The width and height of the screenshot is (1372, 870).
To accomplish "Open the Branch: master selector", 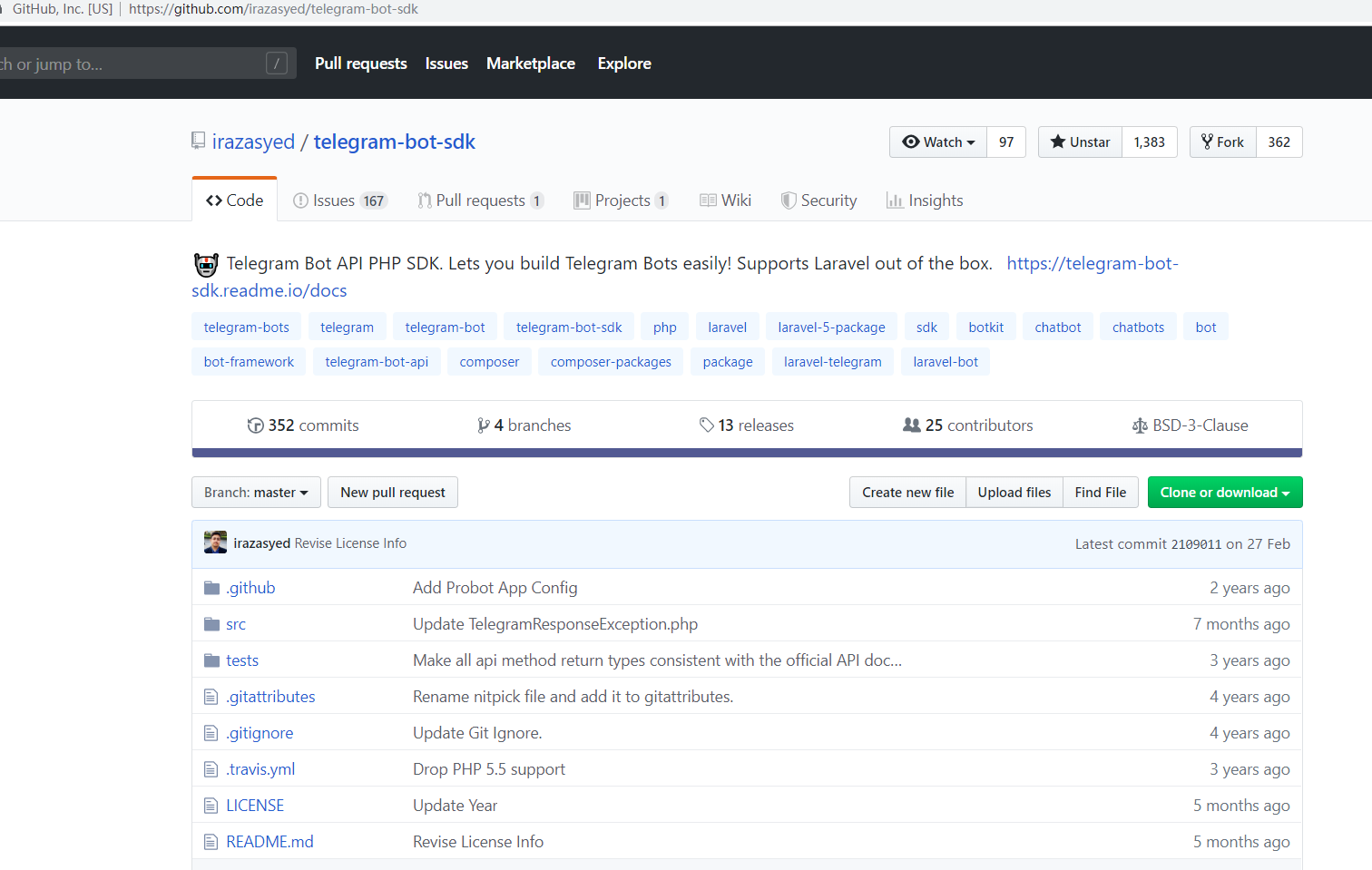I will (256, 493).
